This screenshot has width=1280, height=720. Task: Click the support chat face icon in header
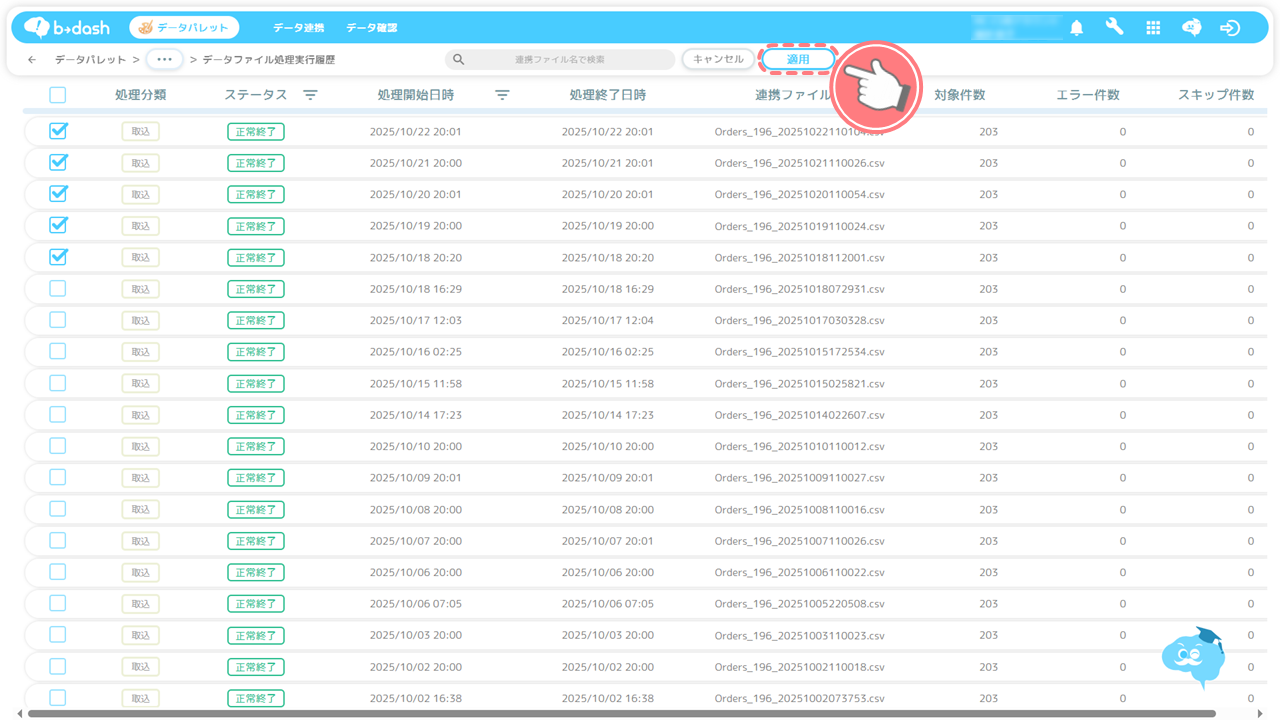1191,28
